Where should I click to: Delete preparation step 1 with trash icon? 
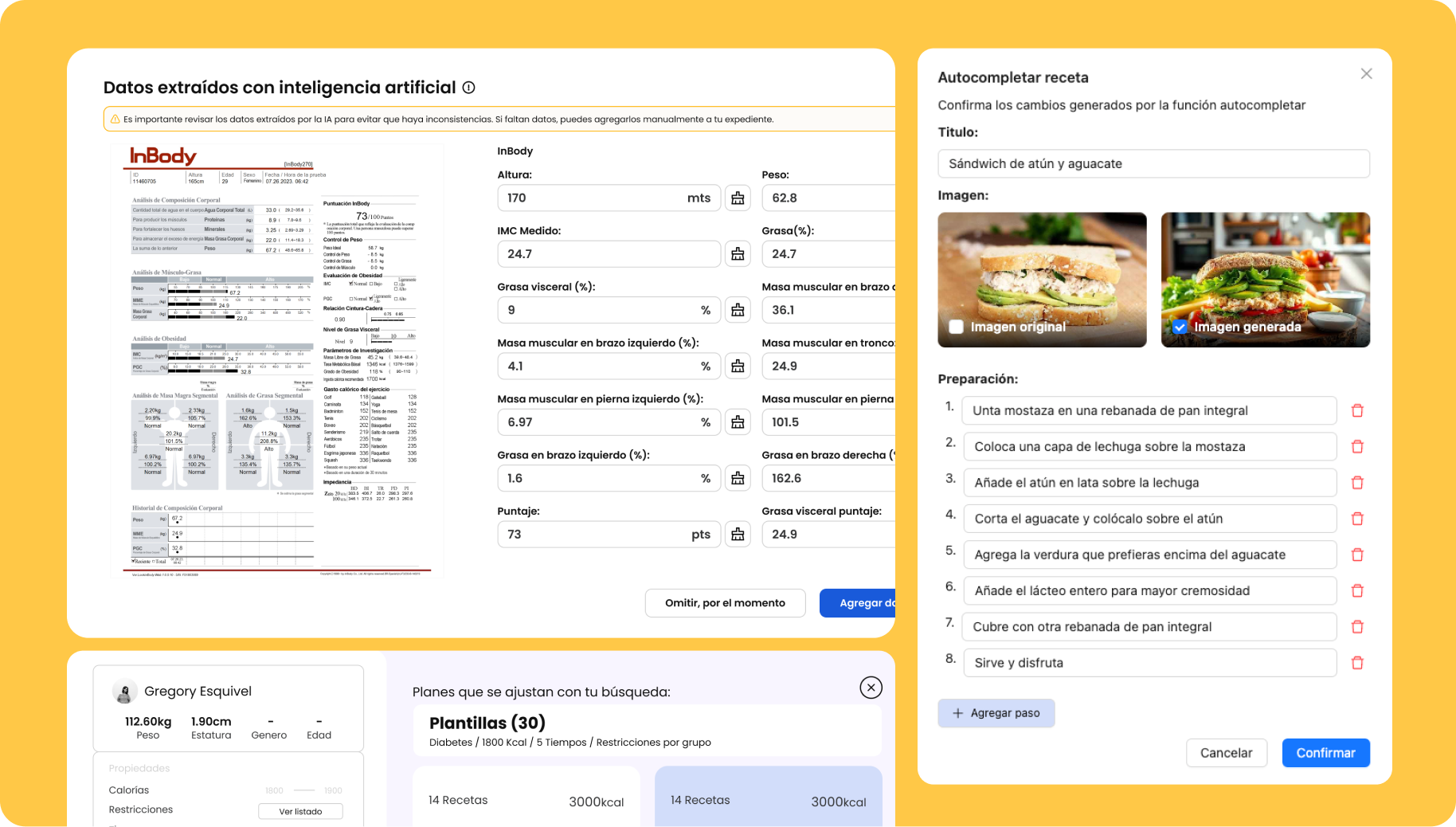click(x=1357, y=411)
